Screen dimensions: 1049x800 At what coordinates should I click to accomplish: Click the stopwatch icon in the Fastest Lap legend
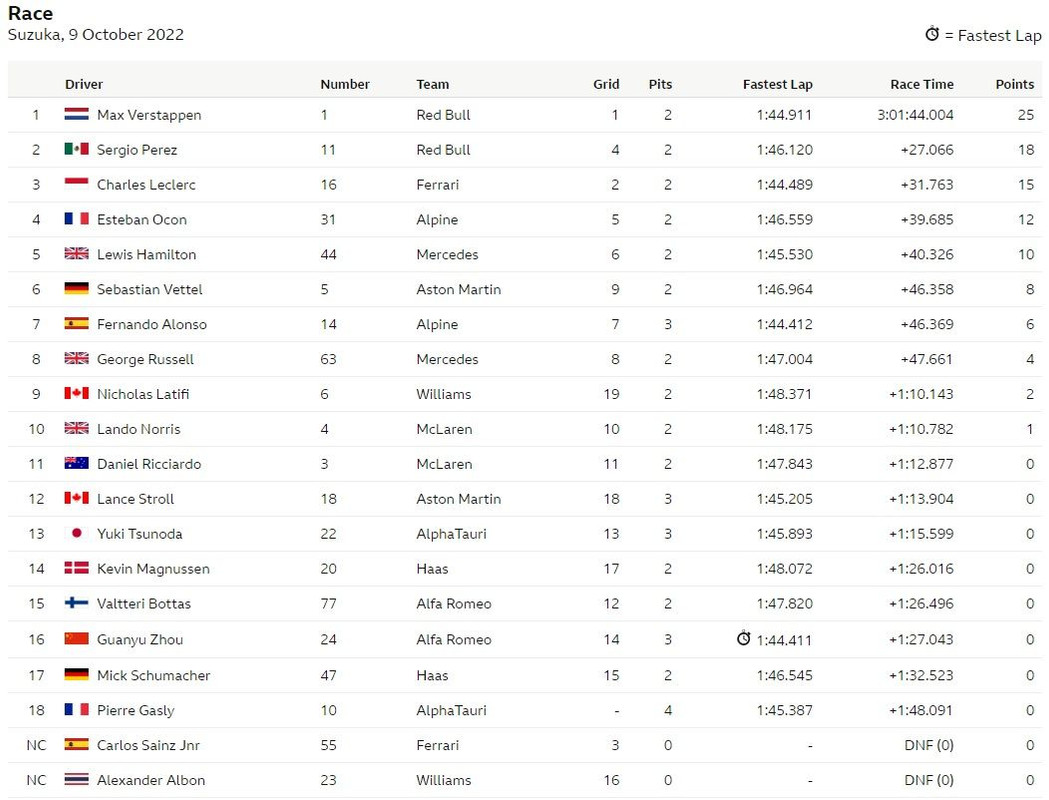(932, 34)
